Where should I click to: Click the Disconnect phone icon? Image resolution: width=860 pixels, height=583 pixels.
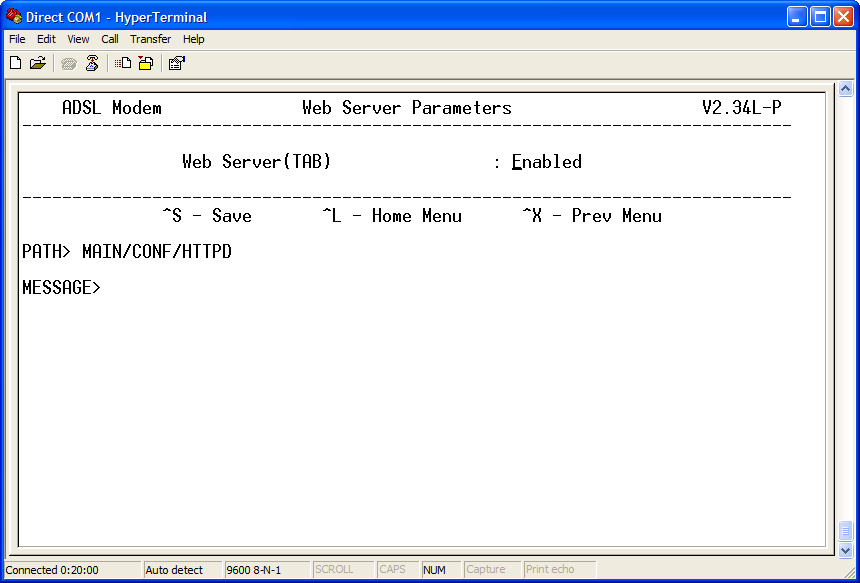(x=91, y=62)
